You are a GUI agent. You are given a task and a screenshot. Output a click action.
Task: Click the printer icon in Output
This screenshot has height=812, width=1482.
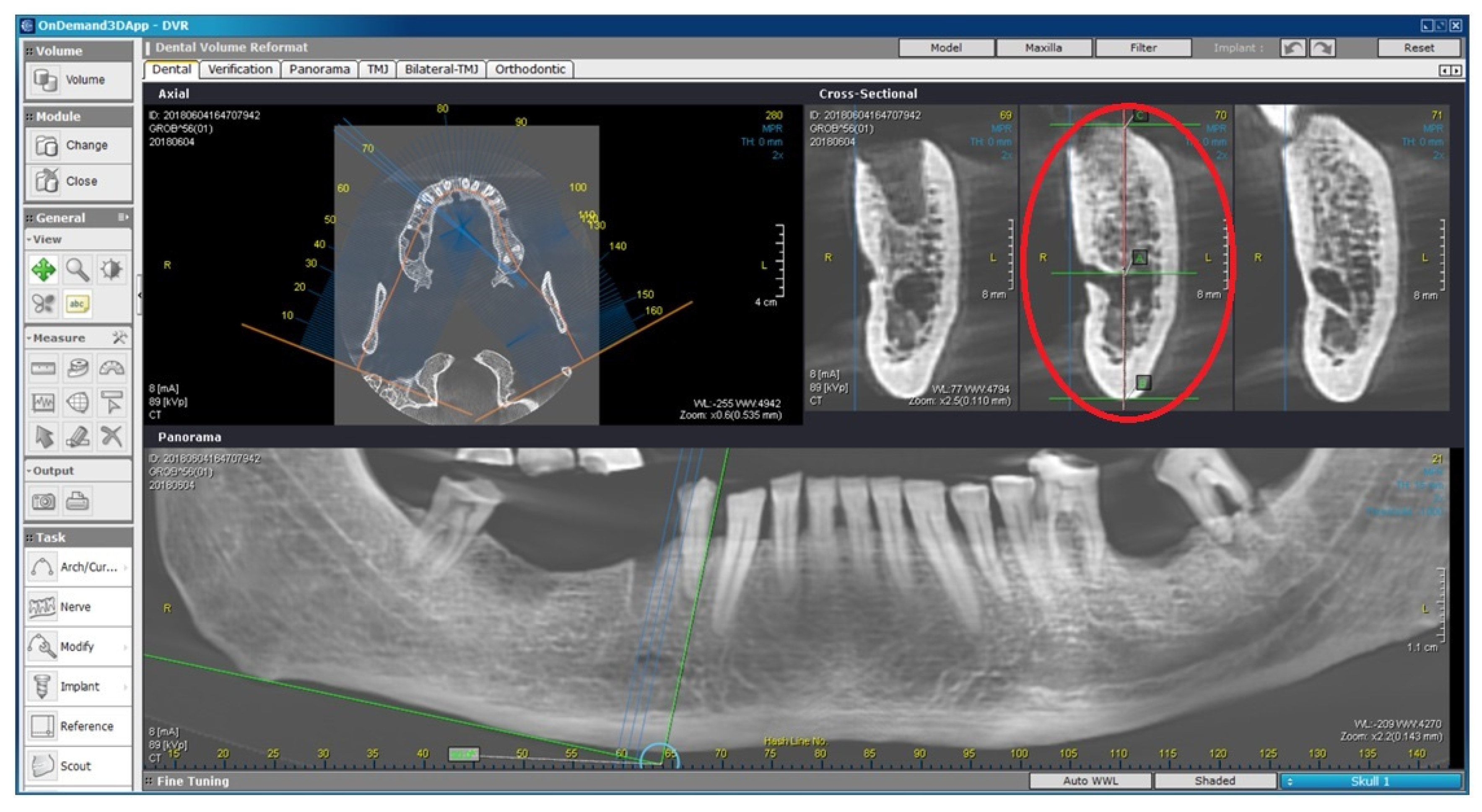(77, 502)
